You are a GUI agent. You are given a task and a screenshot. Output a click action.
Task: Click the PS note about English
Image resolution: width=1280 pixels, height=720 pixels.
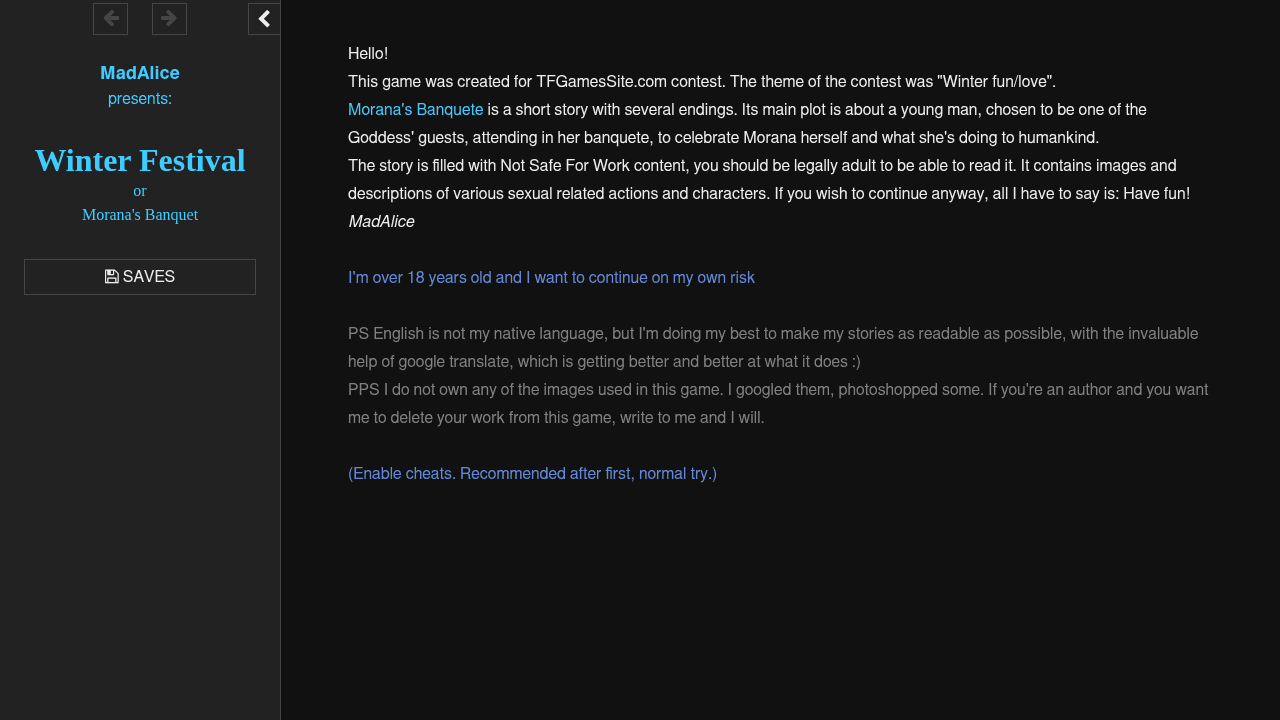pos(772,334)
